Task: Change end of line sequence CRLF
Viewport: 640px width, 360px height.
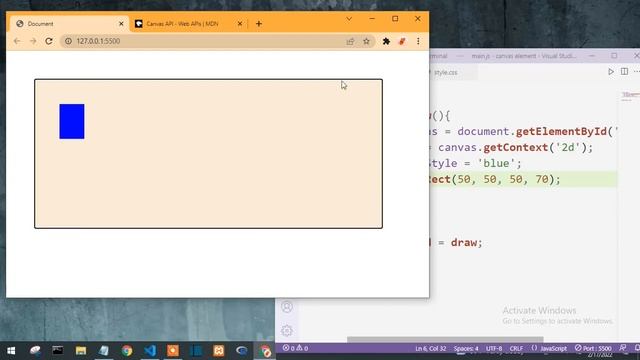Action: 516,349
